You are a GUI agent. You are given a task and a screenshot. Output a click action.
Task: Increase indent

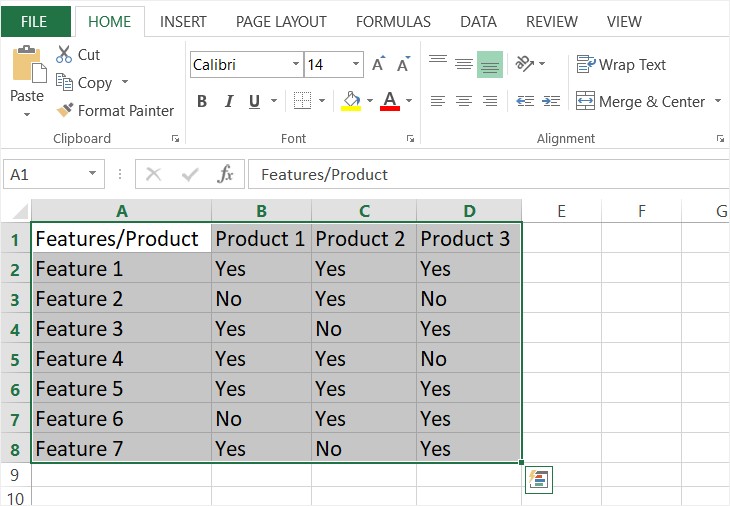click(x=551, y=101)
